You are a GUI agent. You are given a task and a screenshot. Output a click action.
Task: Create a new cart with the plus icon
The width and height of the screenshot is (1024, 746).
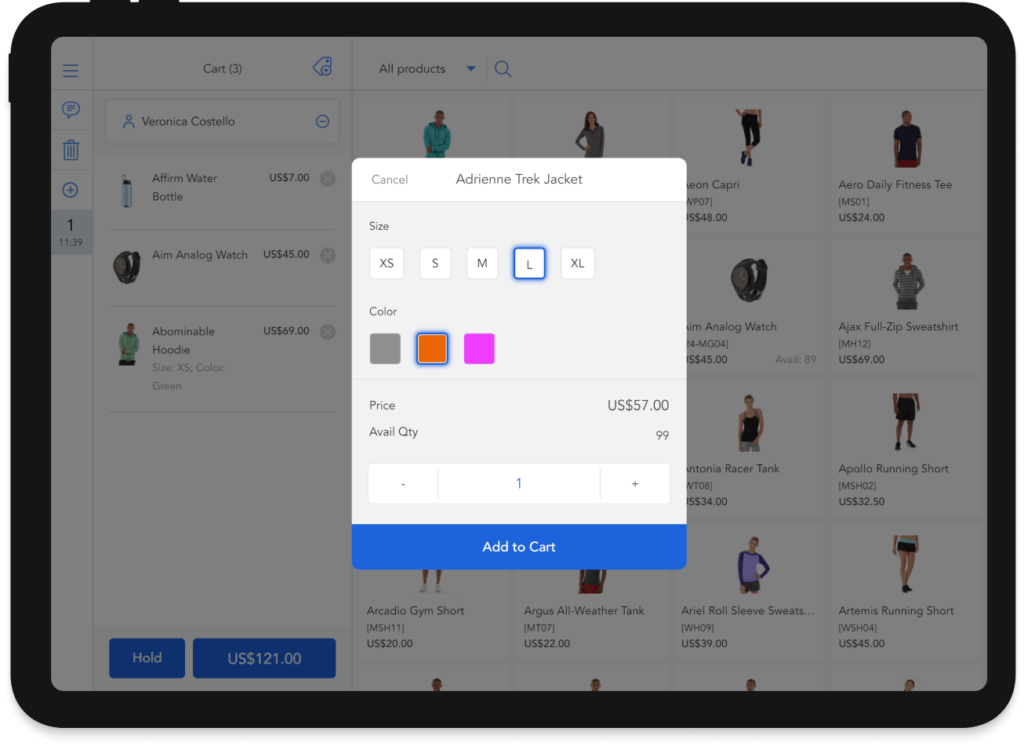(70, 190)
